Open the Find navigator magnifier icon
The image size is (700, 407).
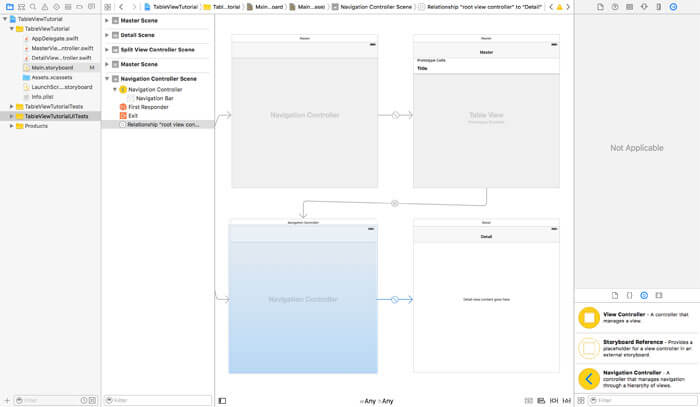tap(33, 7)
